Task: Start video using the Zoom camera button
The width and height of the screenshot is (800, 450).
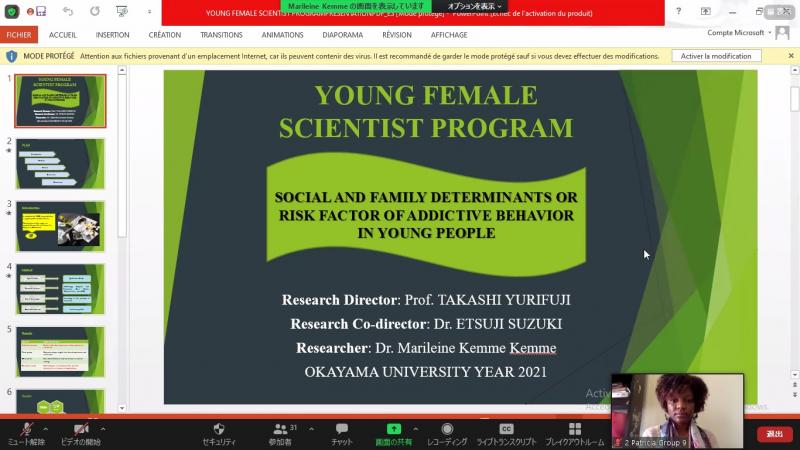Action: pos(81,434)
